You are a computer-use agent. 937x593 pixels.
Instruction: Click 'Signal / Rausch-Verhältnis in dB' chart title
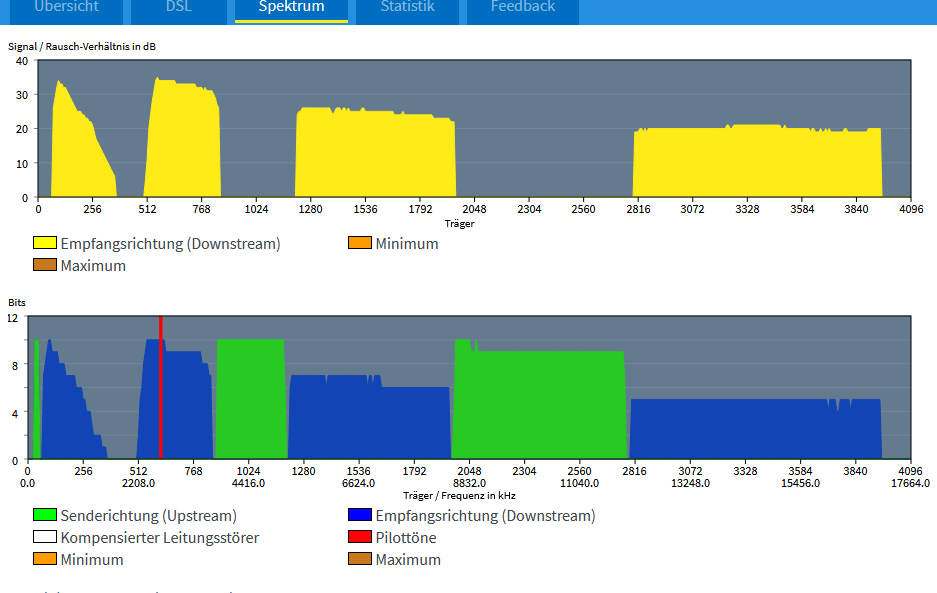[82, 47]
